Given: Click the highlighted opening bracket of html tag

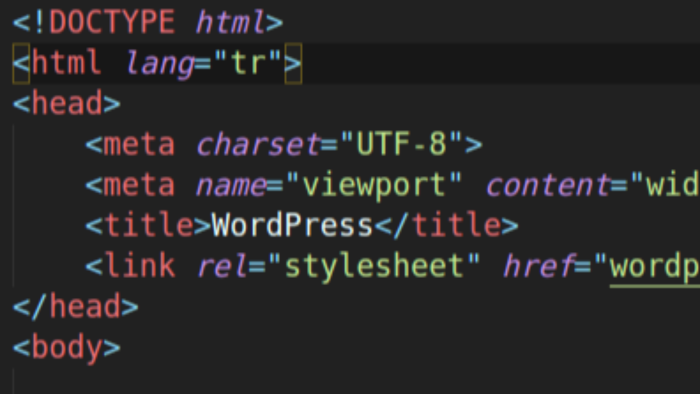Looking at the screenshot, I should click(x=21, y=64).
